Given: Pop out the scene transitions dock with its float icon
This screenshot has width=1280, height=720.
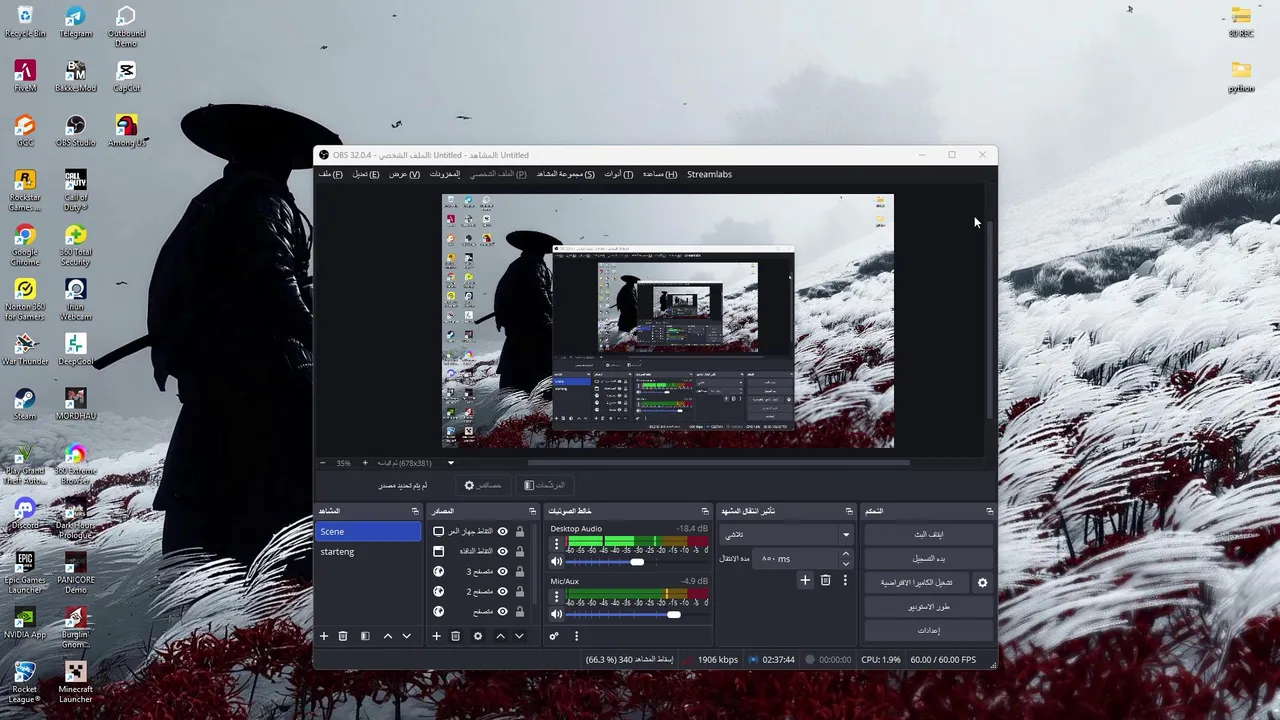Looking at the screenshot, I should pyautogui.click(x=849, y=511).
